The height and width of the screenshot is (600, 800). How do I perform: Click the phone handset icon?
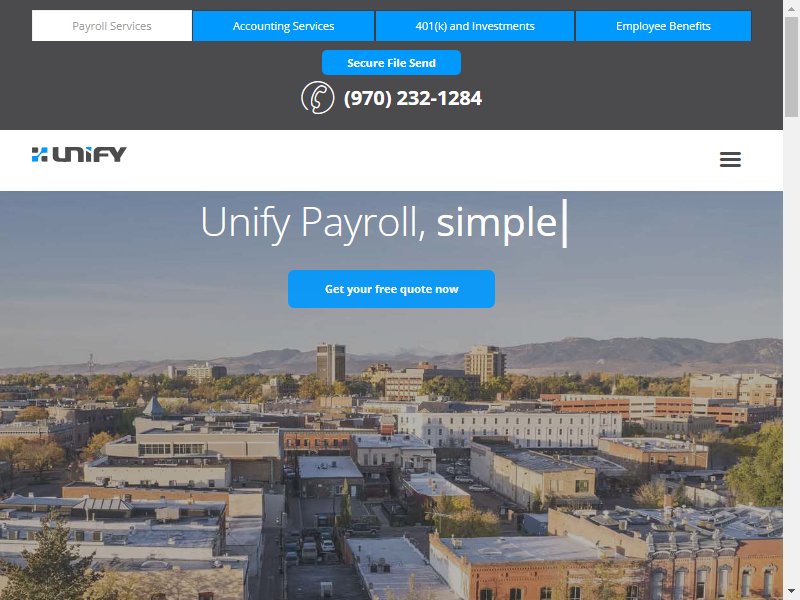[317, 97]
